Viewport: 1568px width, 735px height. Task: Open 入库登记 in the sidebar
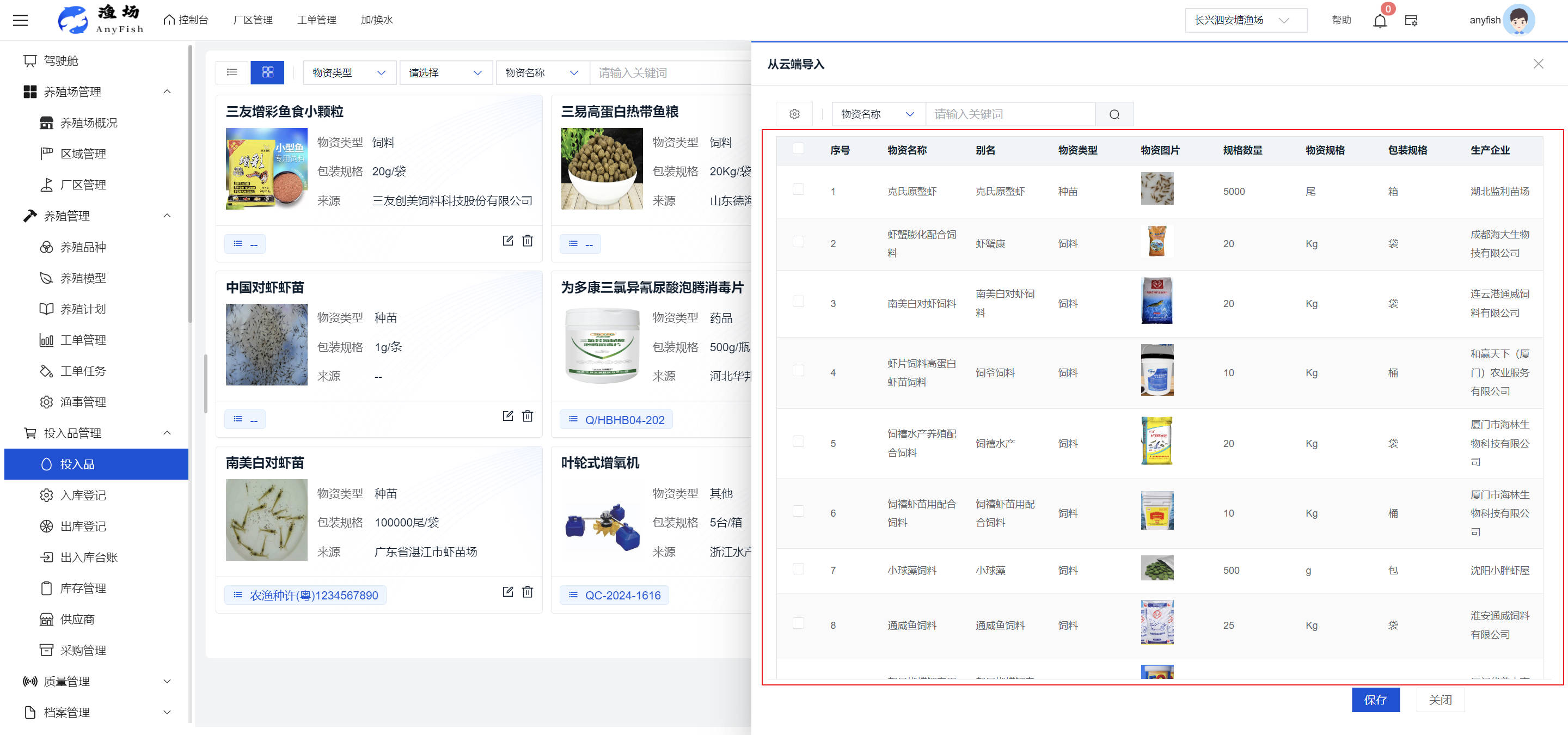pyautogui.click(x=83, y=495)
